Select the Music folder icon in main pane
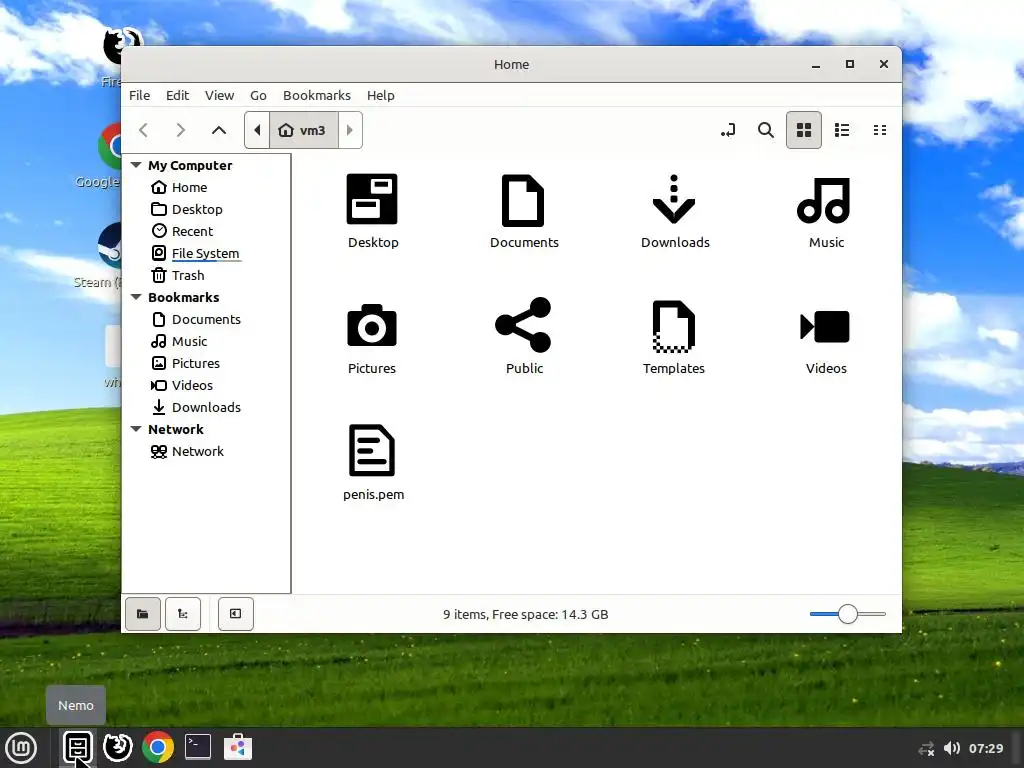This screenshot has width=1024, height=768. click(824, 200)
